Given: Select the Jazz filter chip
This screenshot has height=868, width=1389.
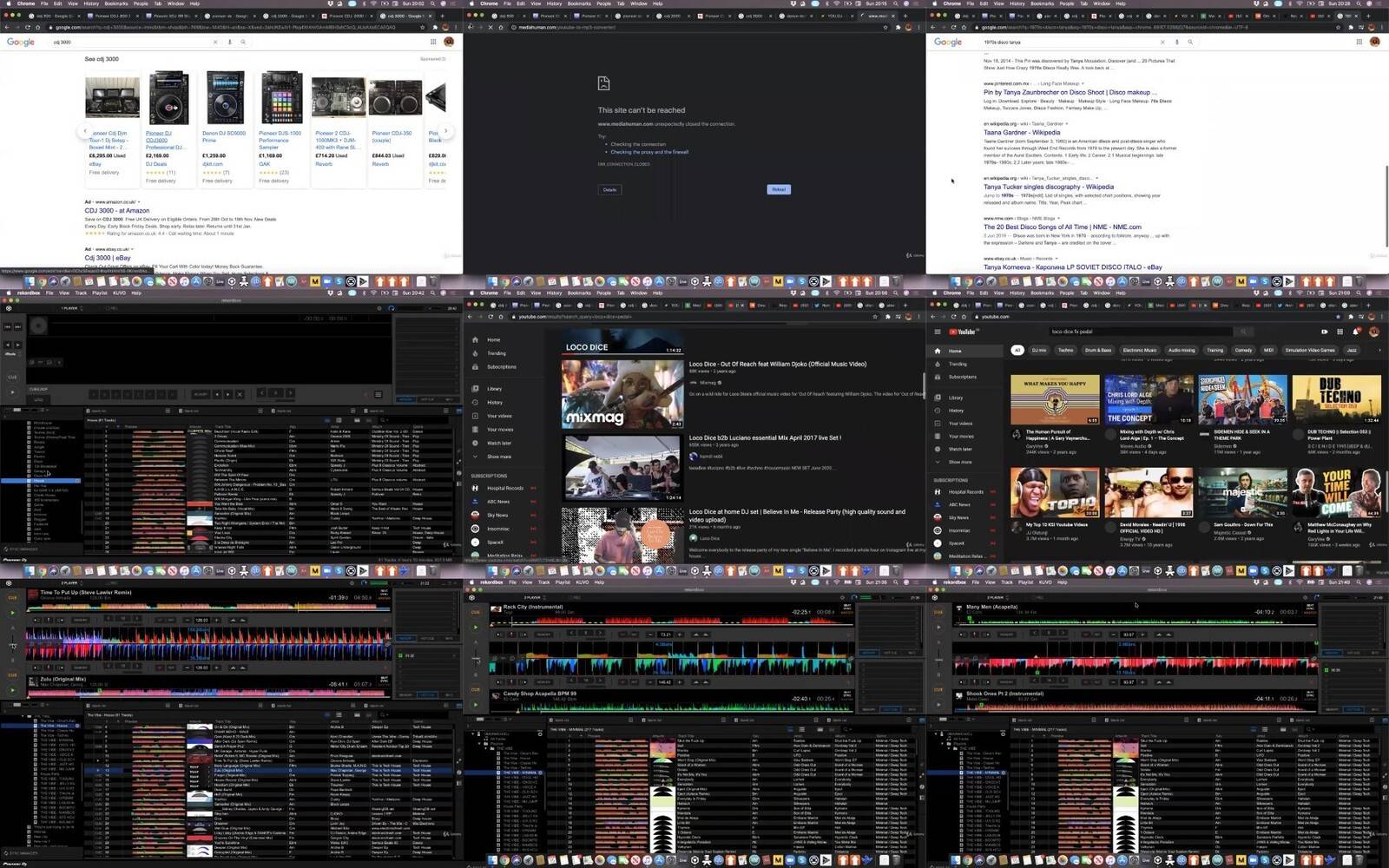Looking at the screenshot, I should click(1352, 350).
